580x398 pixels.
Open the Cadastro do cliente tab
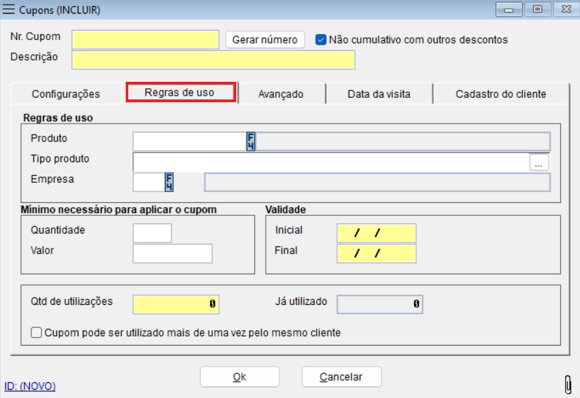[x=501, y=94]
